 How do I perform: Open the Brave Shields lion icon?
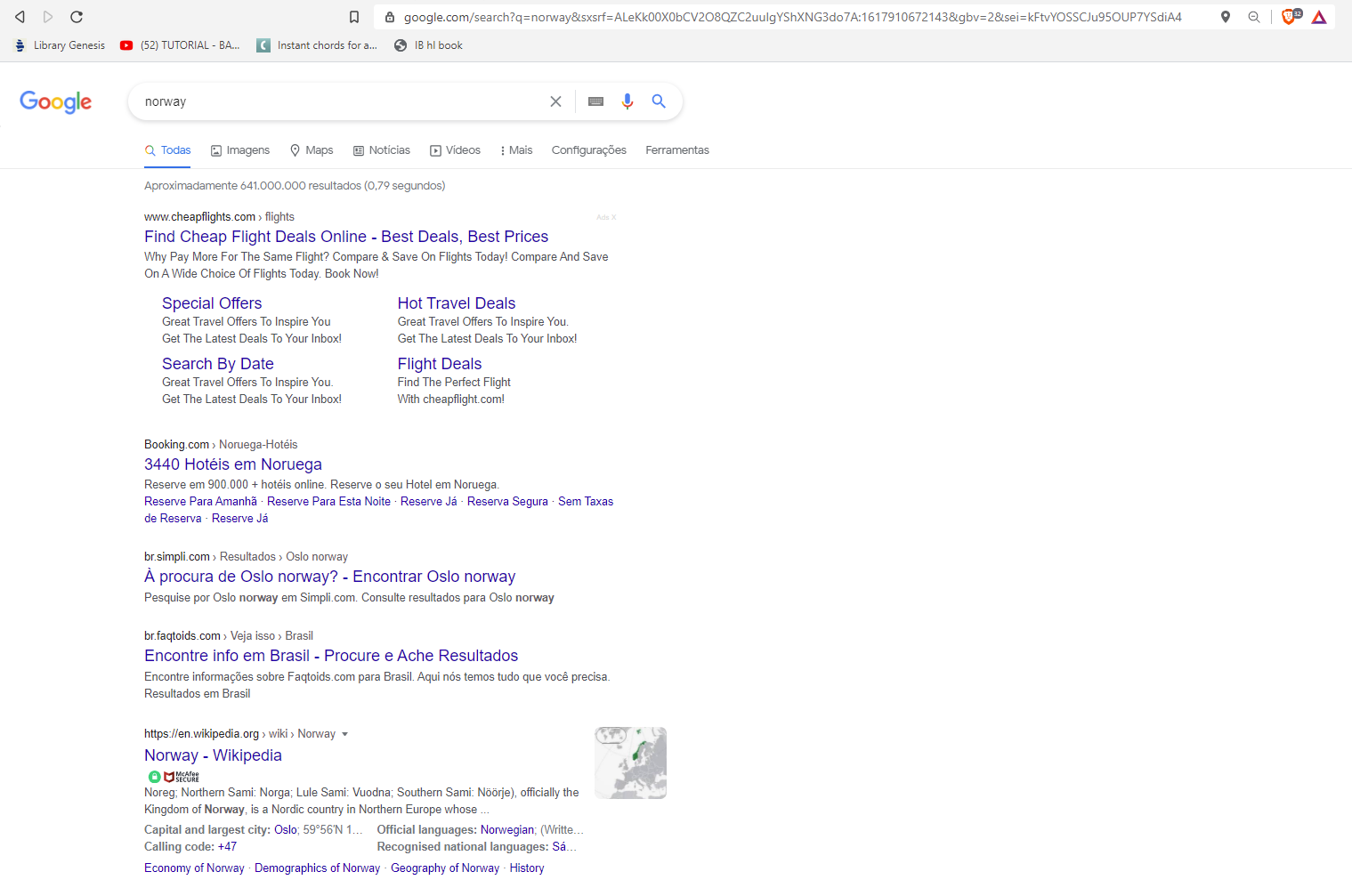point(1290,16)
